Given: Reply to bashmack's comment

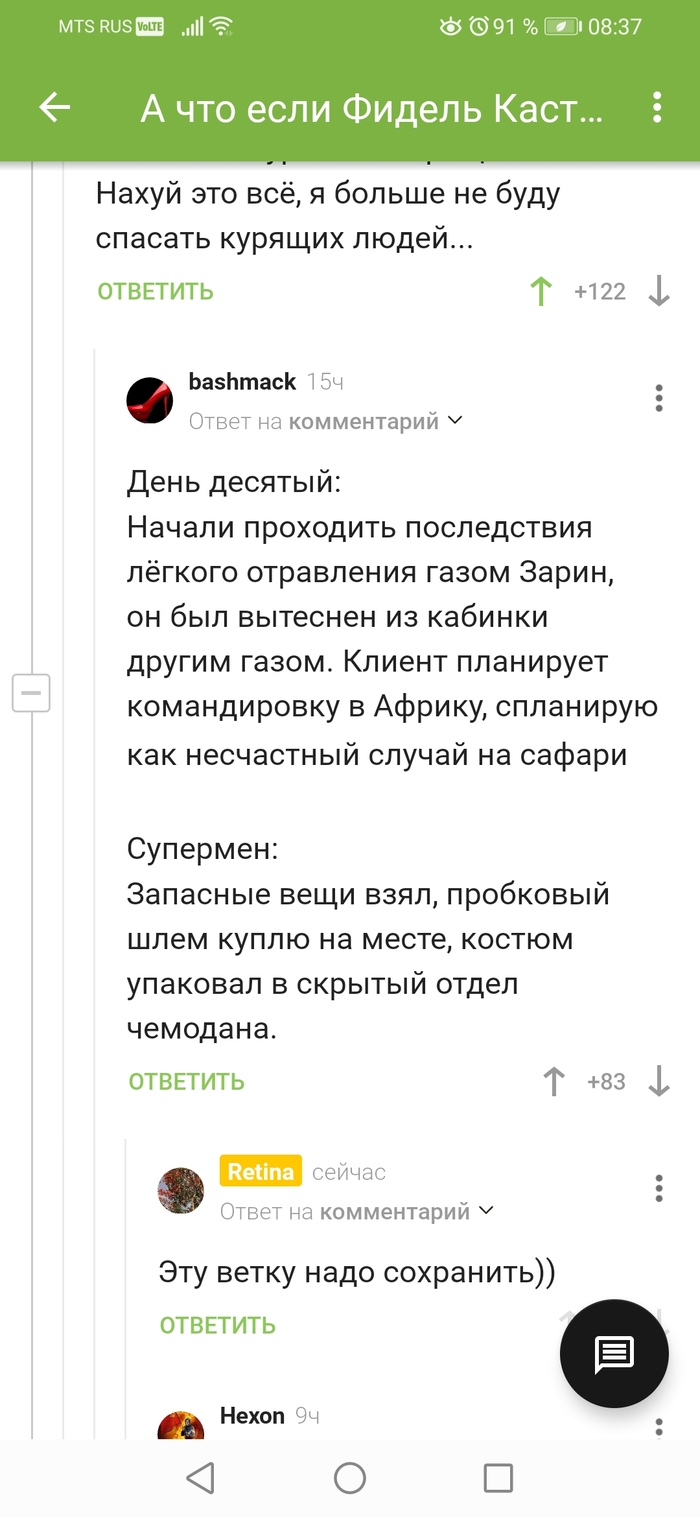Looking at the screenshot, I should point(186,1081).
